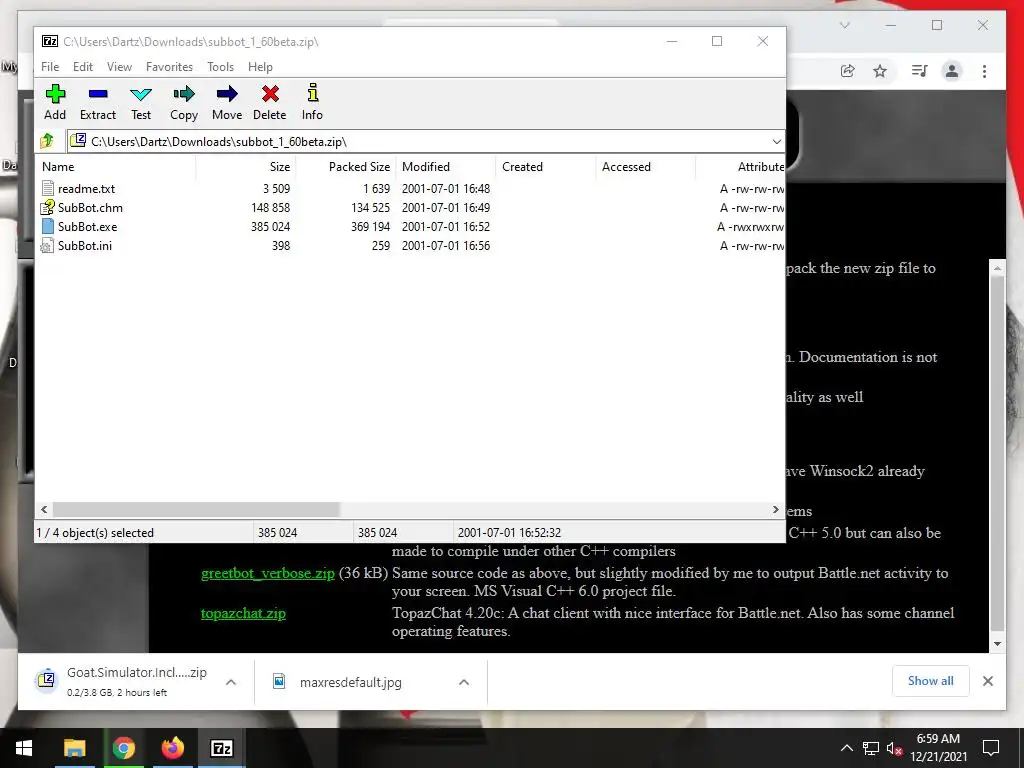Image resolution: width=1024 pixels, height=768 pixels.
Task: Open topazchat.zip download link
Action: [243, 613]
